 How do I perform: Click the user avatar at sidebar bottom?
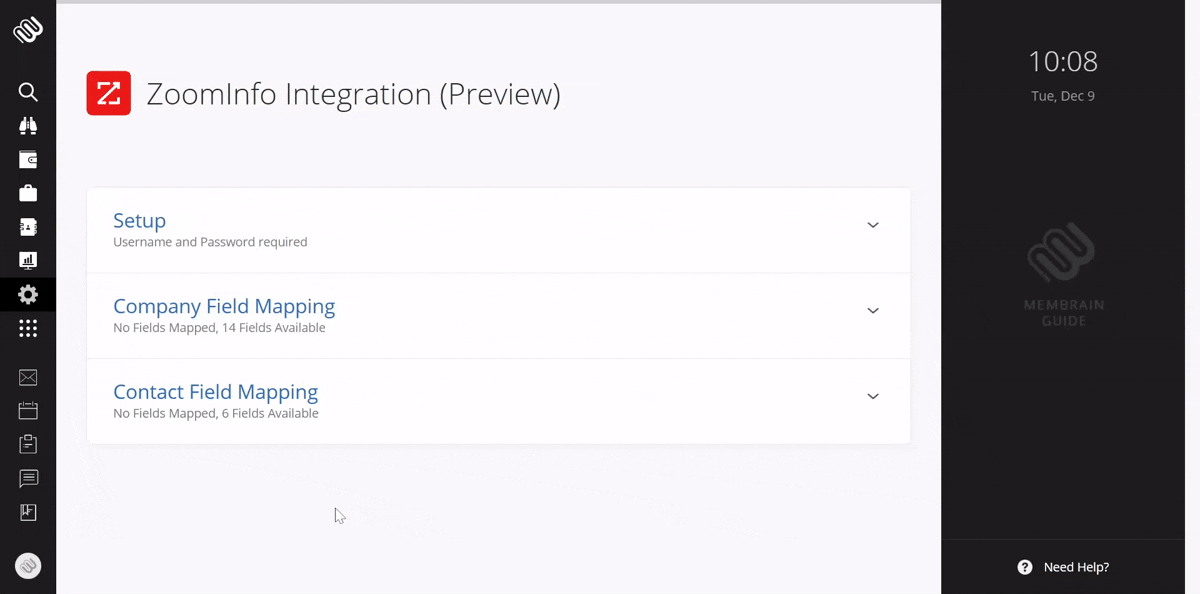28,566
